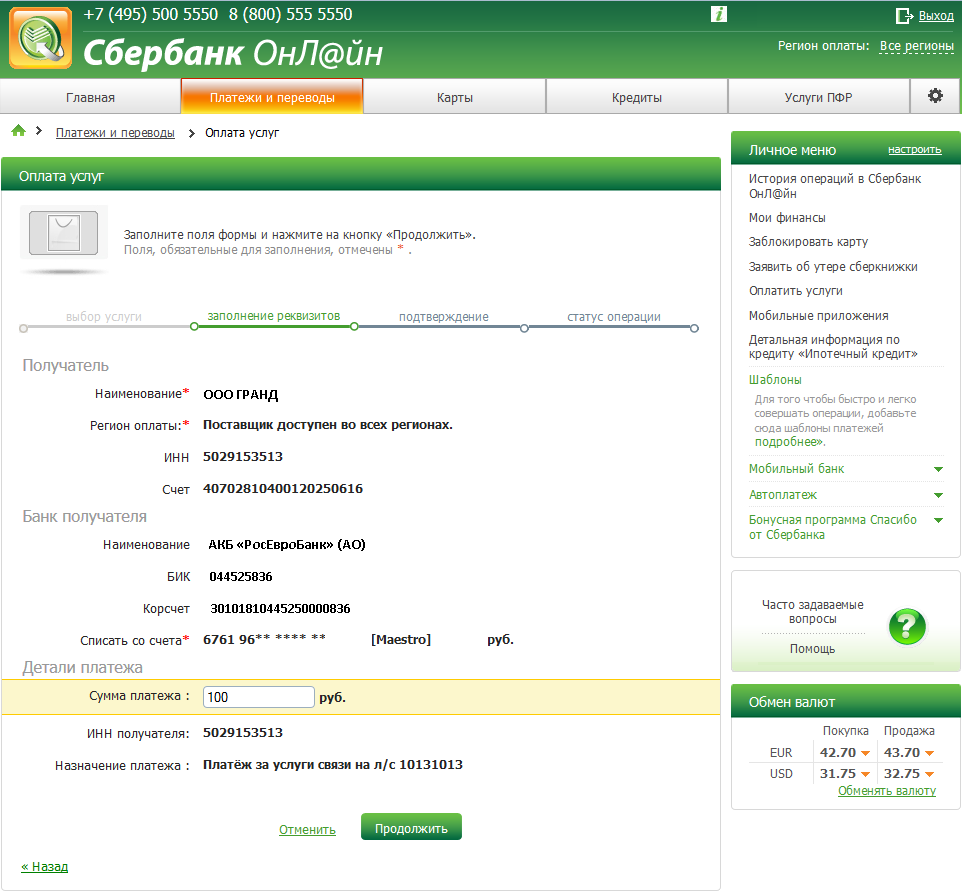Click the Продолжить button

411,827
